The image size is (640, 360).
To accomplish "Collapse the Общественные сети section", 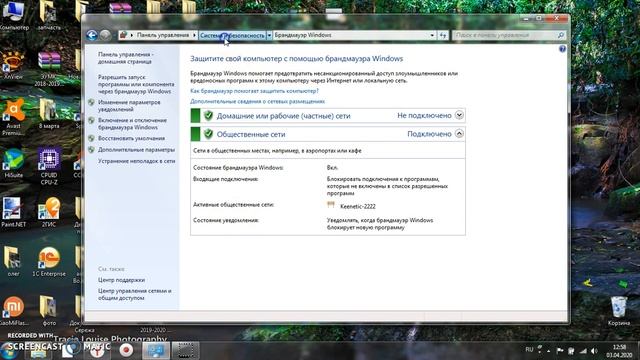I will [x=459, y=133].
